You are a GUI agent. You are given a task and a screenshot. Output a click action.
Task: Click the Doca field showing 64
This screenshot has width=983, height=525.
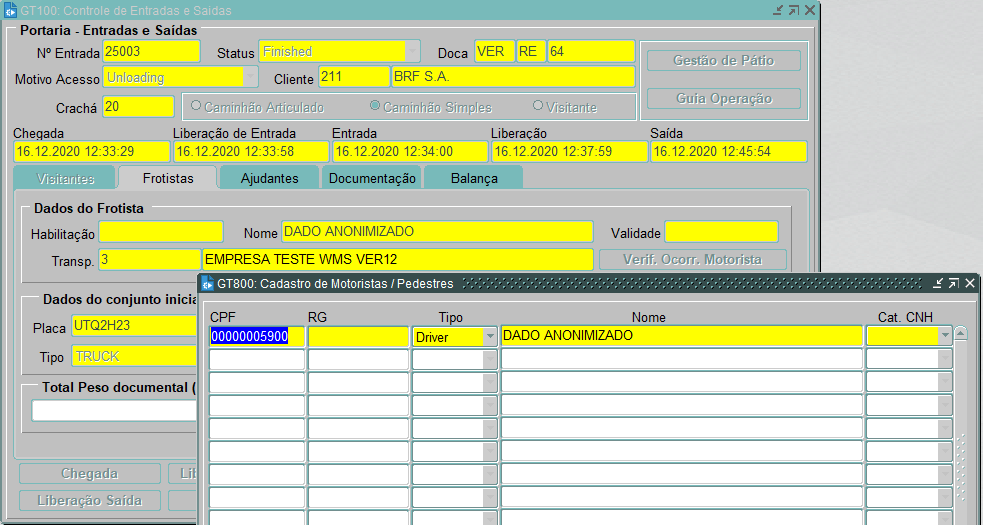591,51
